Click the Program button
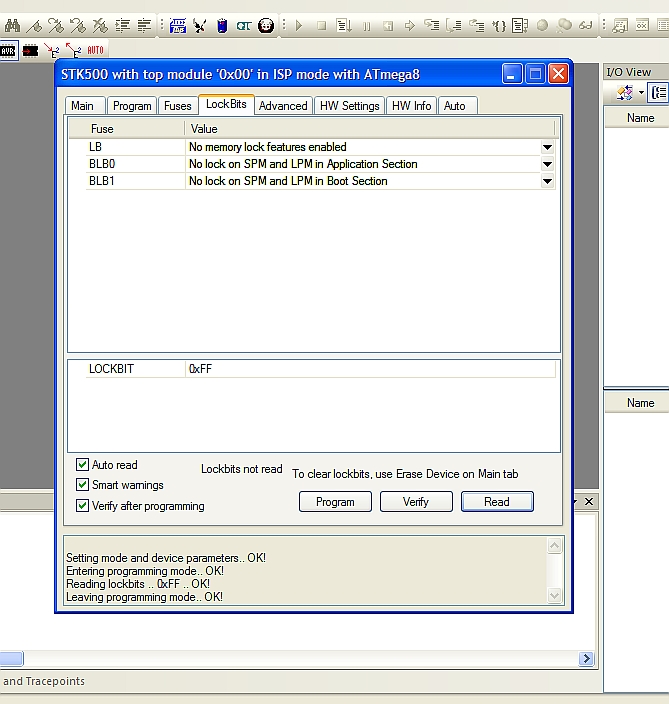Image resolution: width=669 pixels, height=704 pixels. [x=335, y=502]
